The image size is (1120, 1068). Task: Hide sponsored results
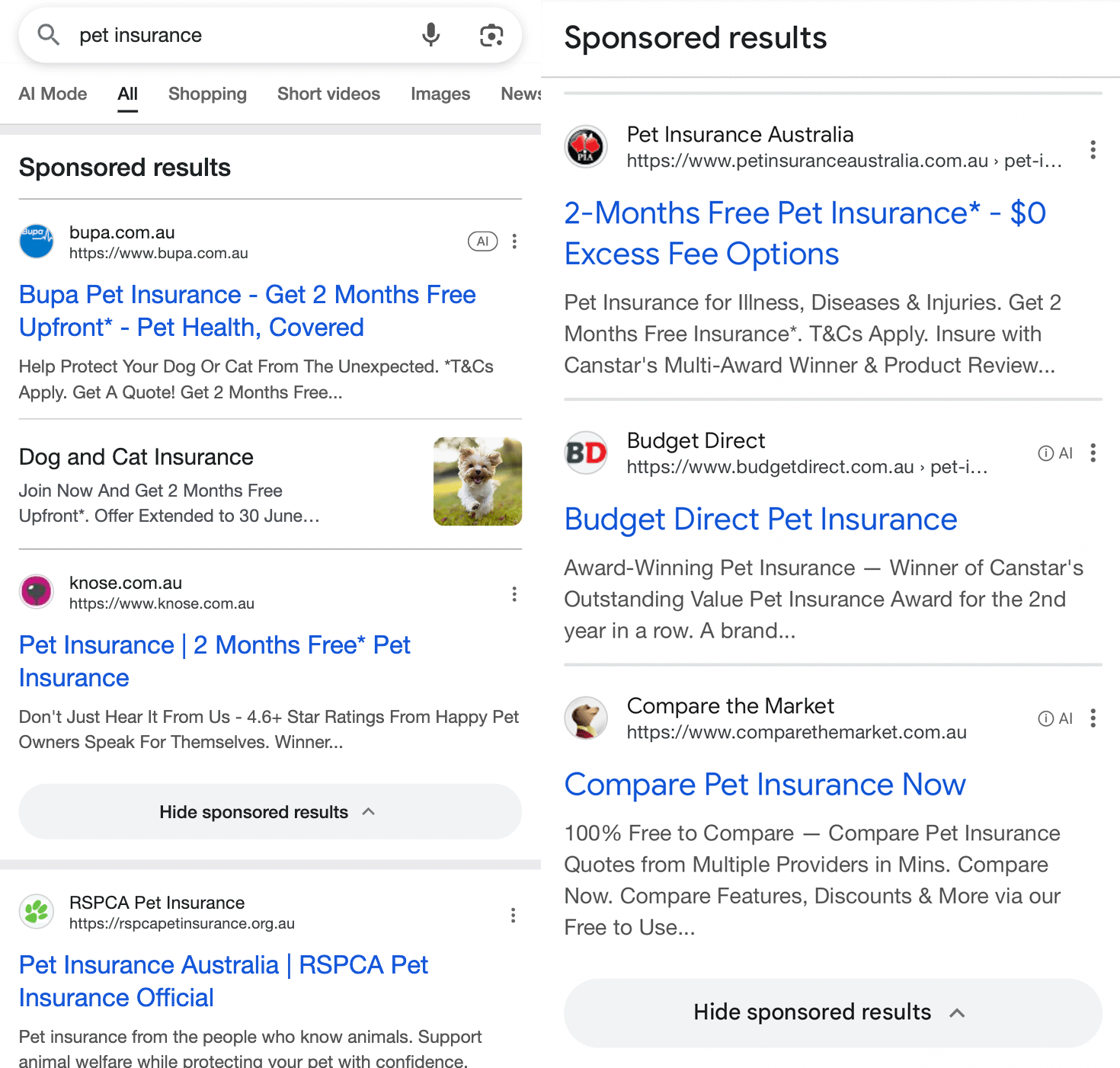coord(270,811)
